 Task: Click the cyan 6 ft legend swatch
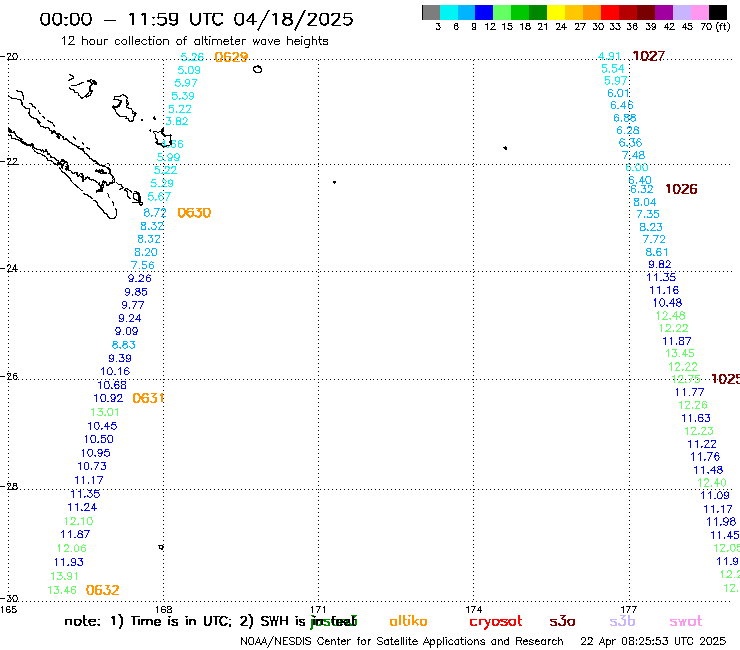[449, 12]
